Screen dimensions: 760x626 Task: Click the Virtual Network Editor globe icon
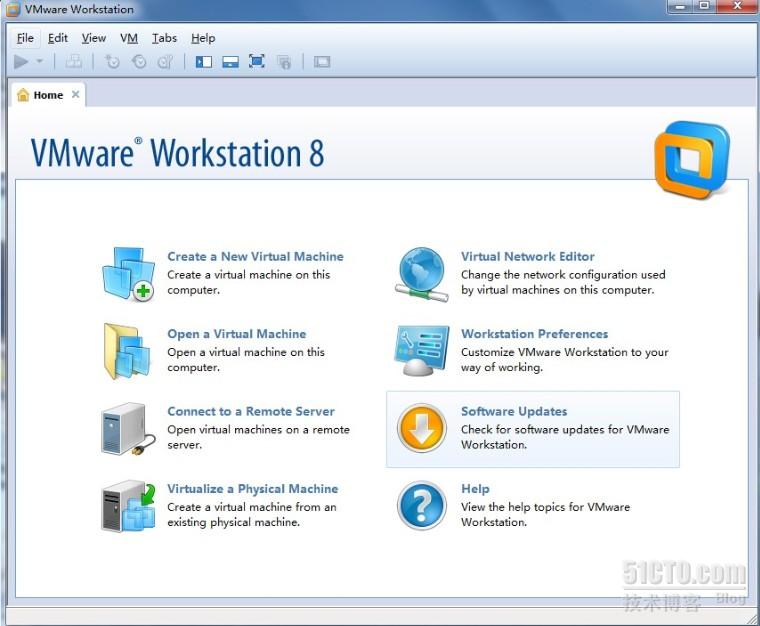[x=422, y=274]
